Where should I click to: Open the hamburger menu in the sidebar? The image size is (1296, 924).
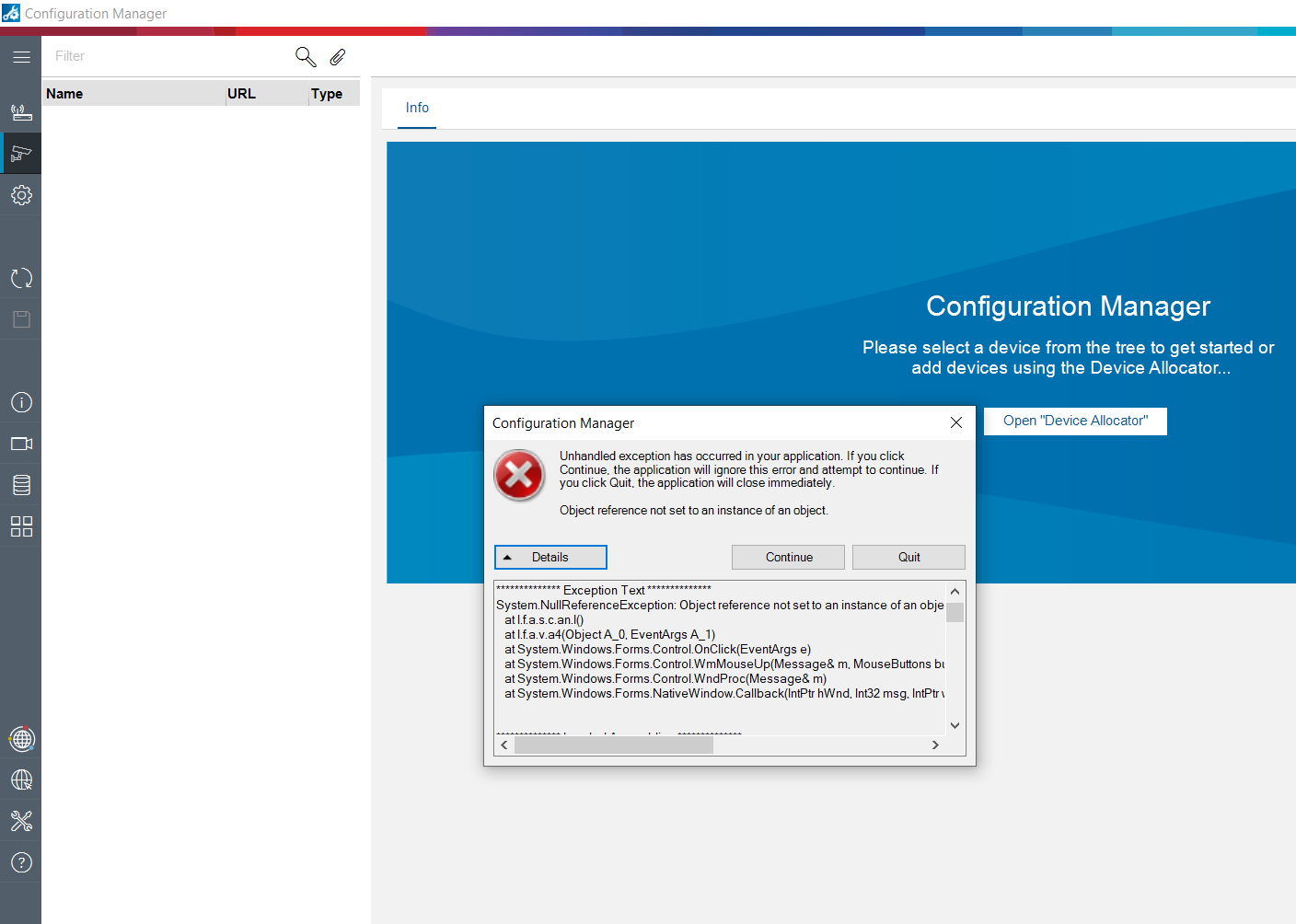tap(21, 57)
